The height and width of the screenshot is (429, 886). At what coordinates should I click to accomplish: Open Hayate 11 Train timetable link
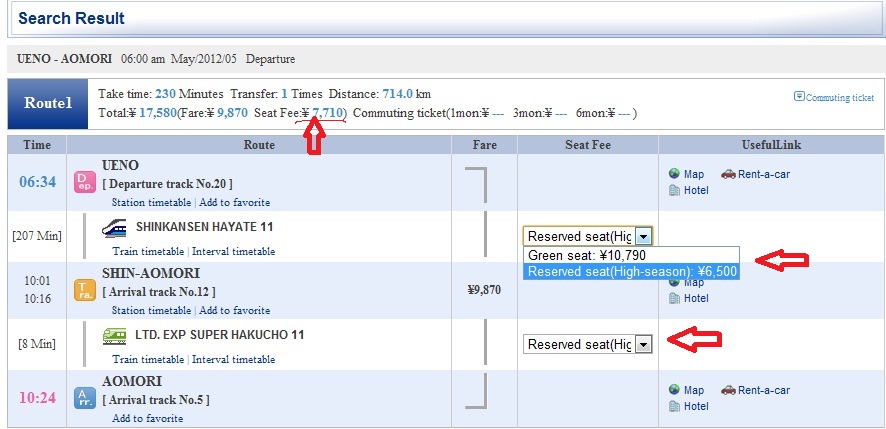pyautogui.click(x=148, y=252)
